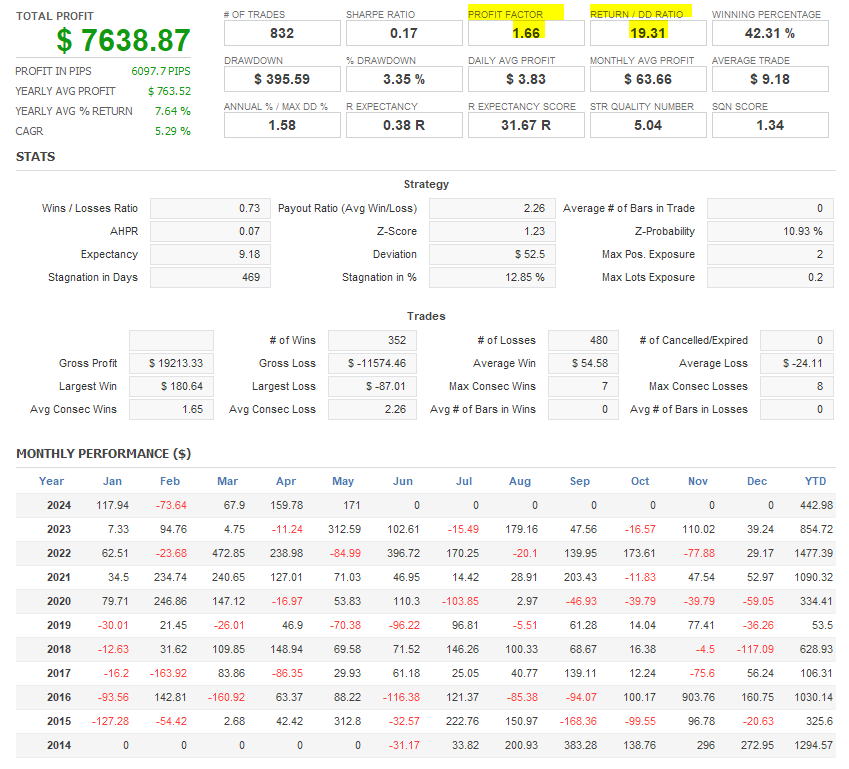Click the # of Trades box showing 832
Image resolution: width=849 pixels, height=769 pixels.
(282, 33)
